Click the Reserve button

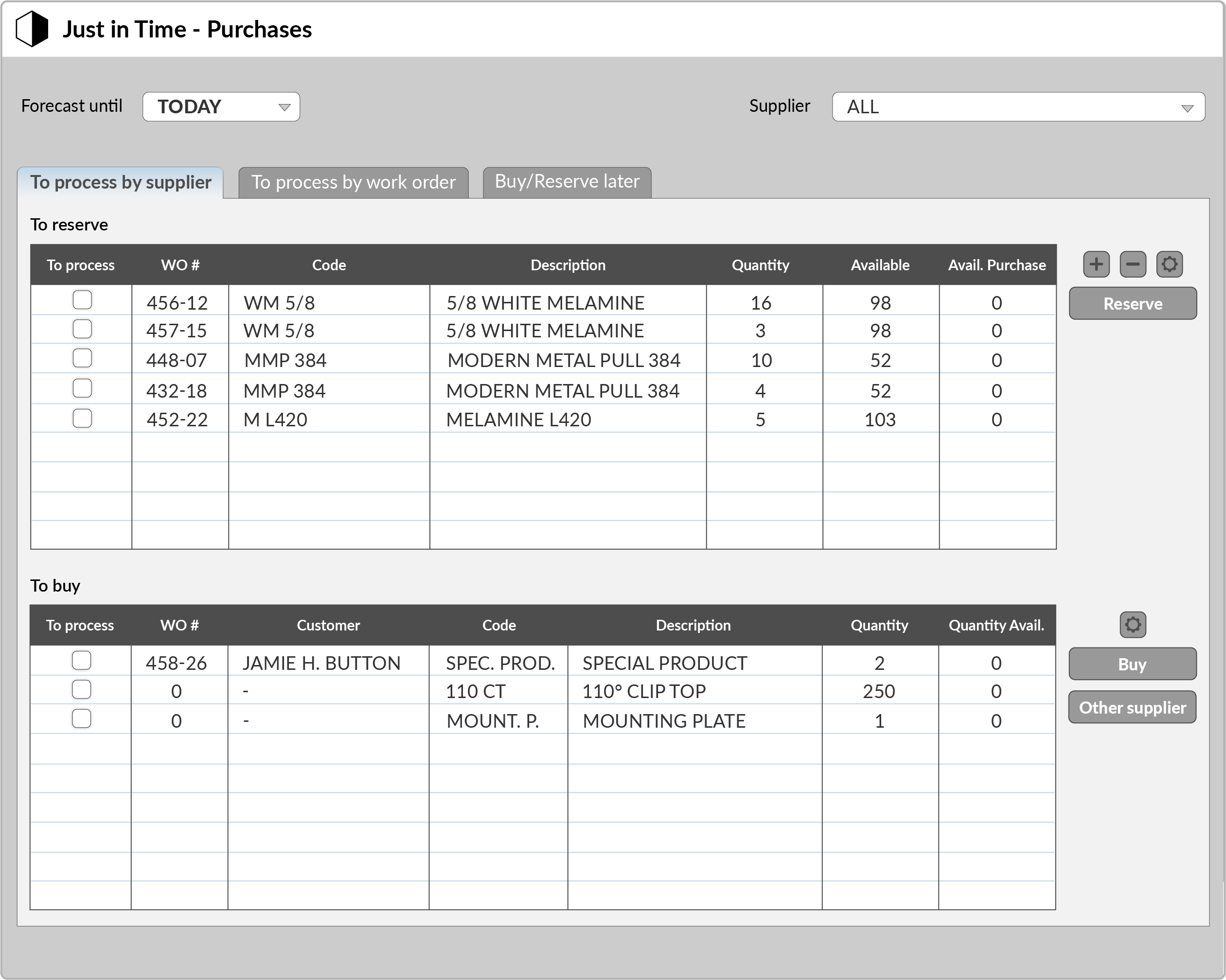tap(1132, 303)
